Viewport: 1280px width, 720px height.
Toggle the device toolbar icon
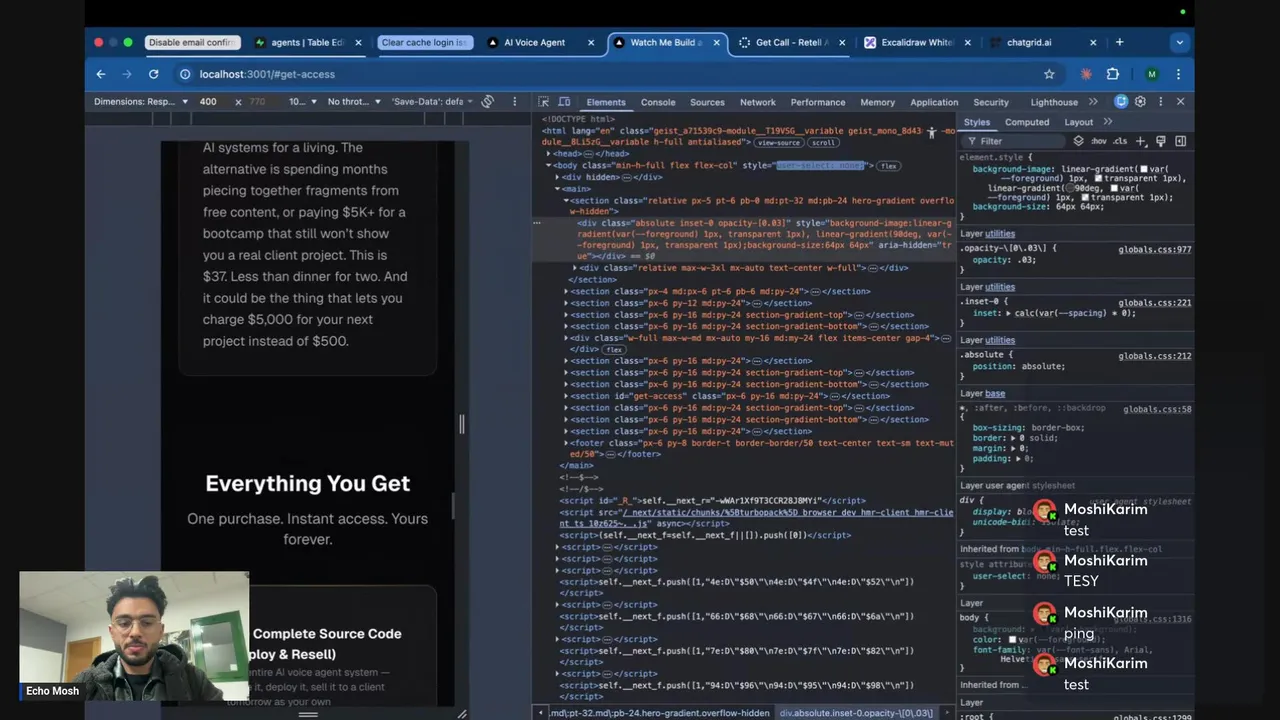click(x=564, y=102)
